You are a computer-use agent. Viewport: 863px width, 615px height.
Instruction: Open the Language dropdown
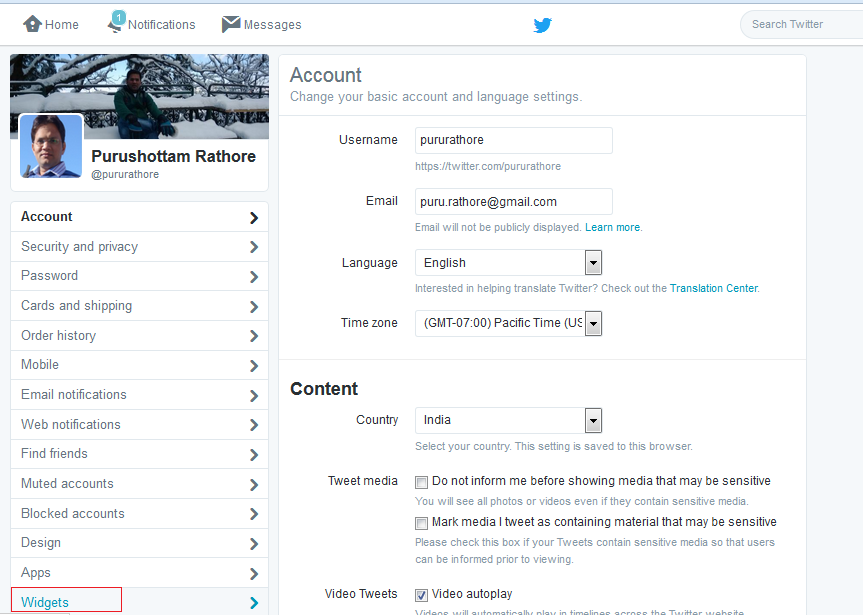click(593, 262)
